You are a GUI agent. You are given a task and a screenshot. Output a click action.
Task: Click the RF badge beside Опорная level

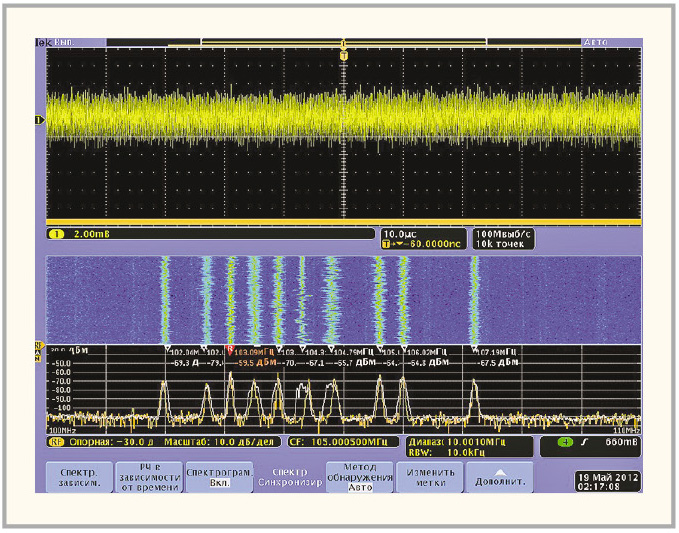tap(55, 441)
